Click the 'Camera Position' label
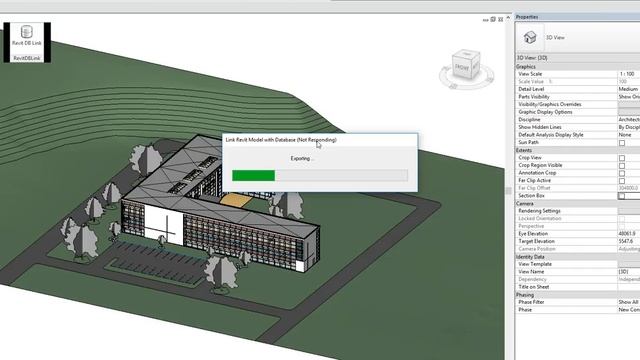This screenshot has height=360, width=640. (x=537, y=249)
